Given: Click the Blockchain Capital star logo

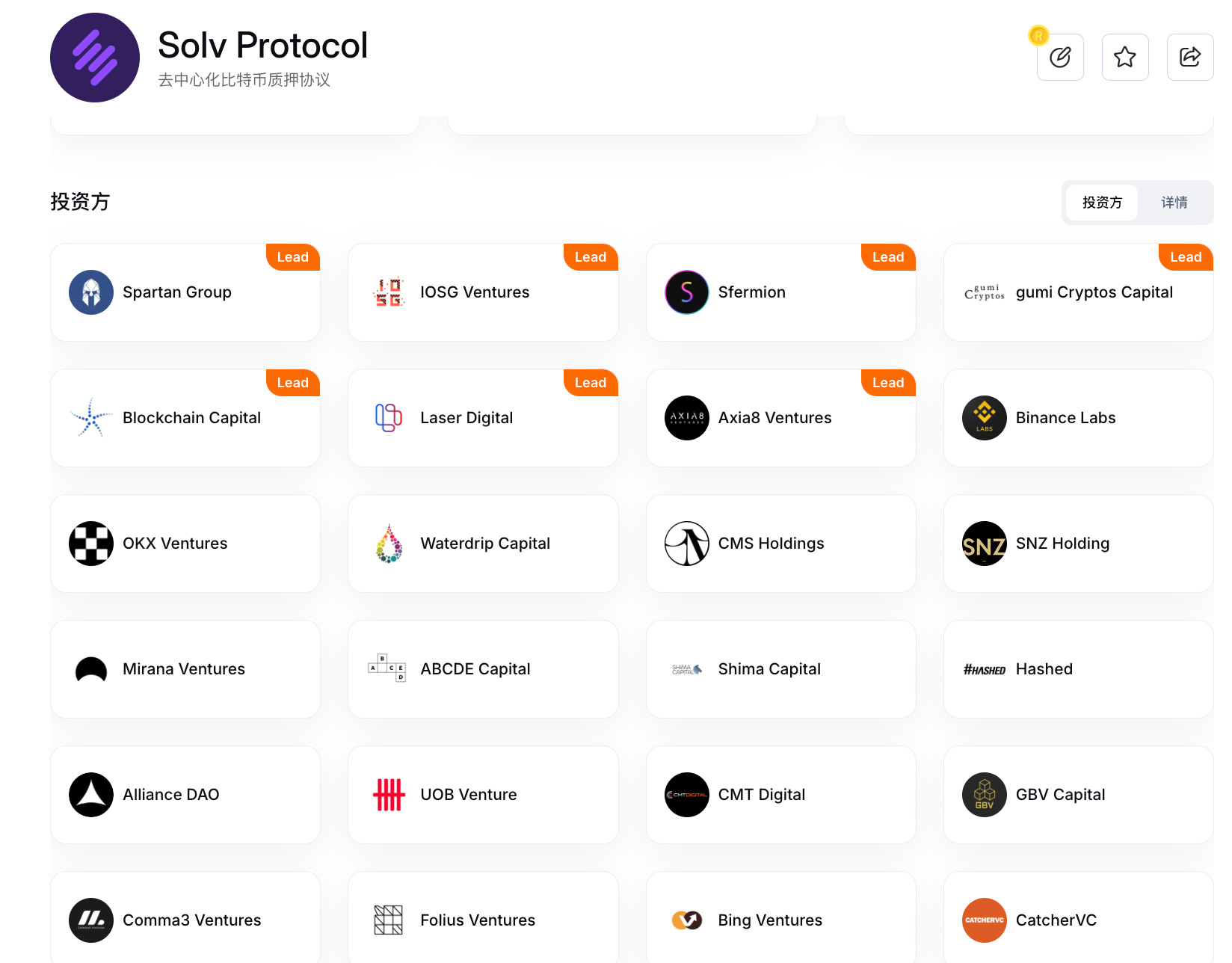Looking at the screenshot, I should tap(91, 418).
